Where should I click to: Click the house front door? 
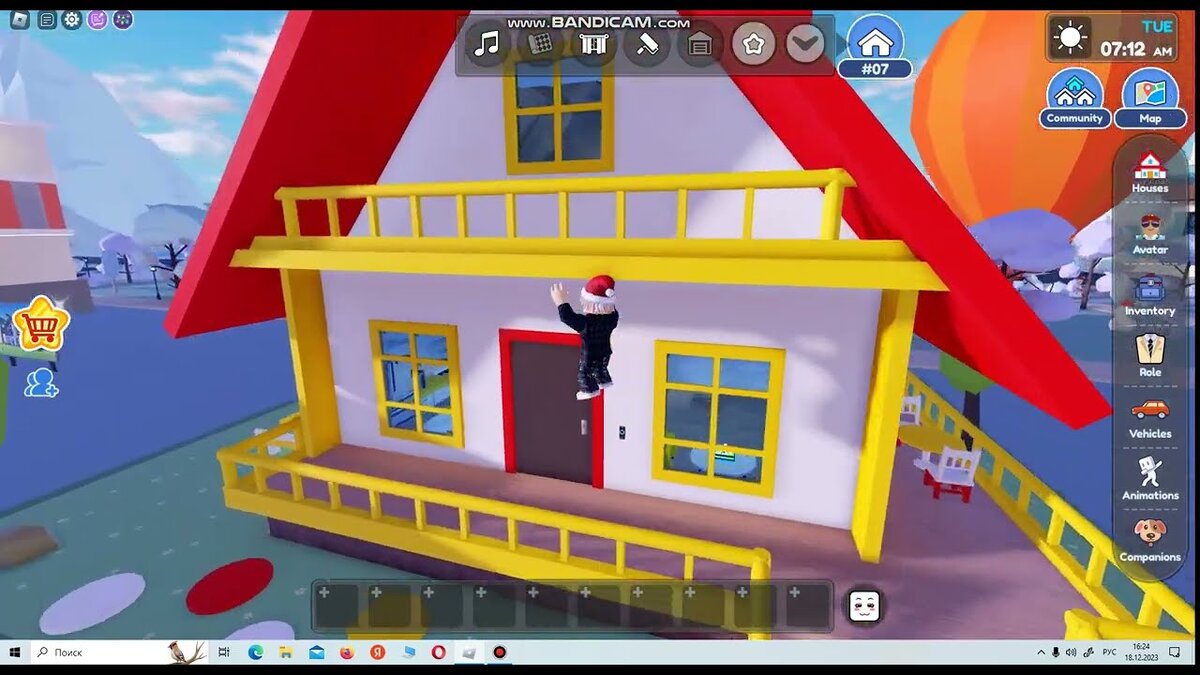[552, 410]
